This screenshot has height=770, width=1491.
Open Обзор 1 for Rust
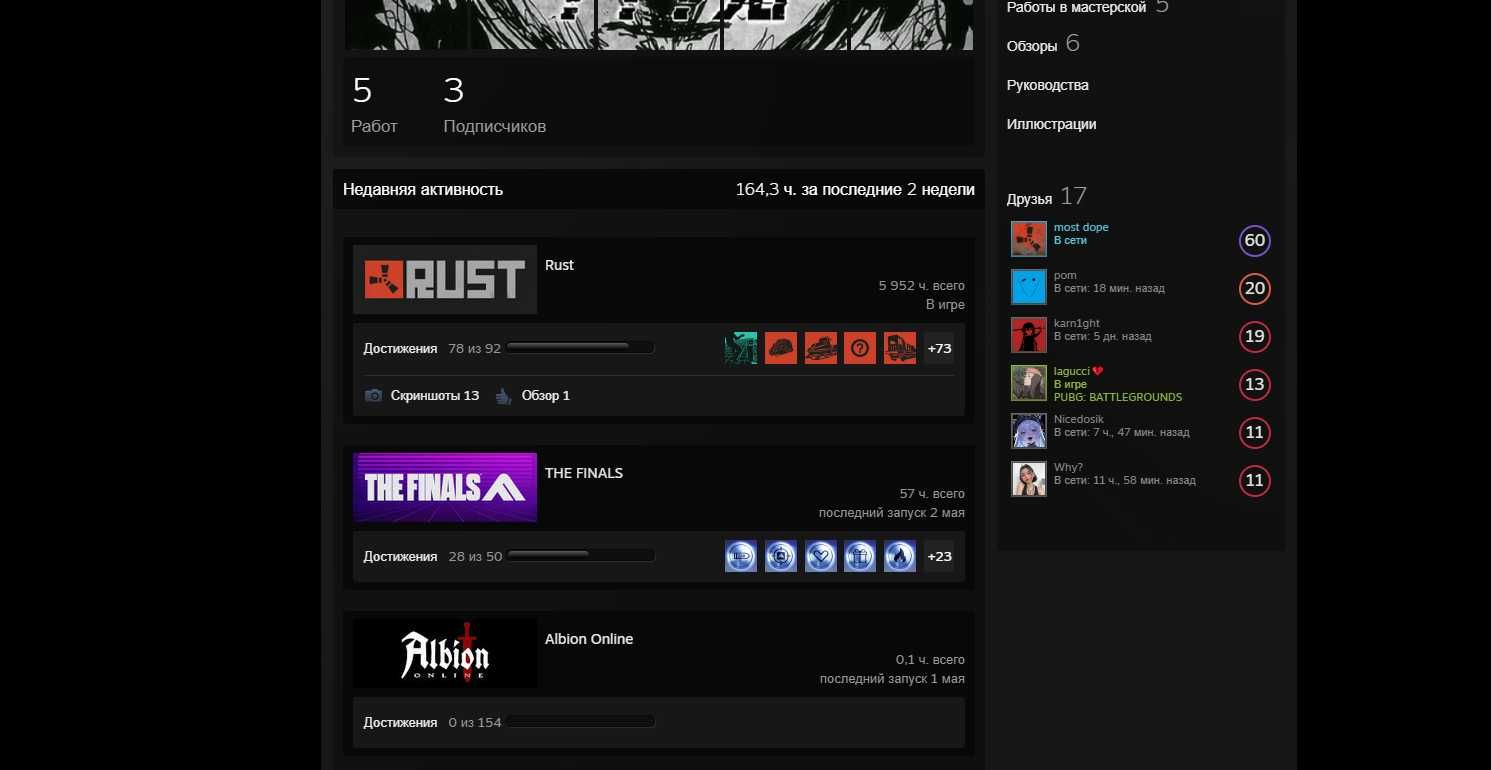546,395
